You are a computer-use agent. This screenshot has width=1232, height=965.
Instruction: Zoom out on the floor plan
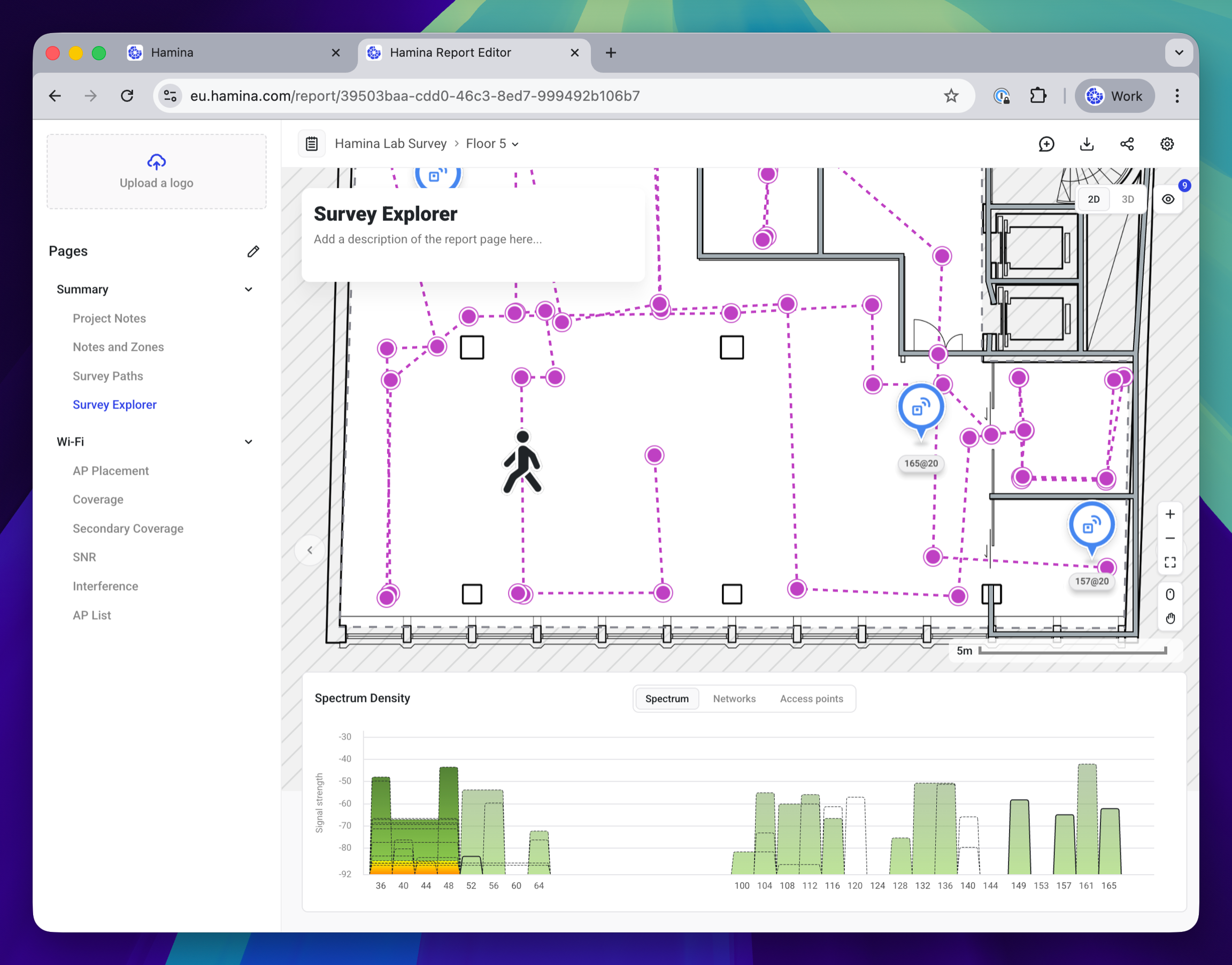click(x=1170, y=538)
